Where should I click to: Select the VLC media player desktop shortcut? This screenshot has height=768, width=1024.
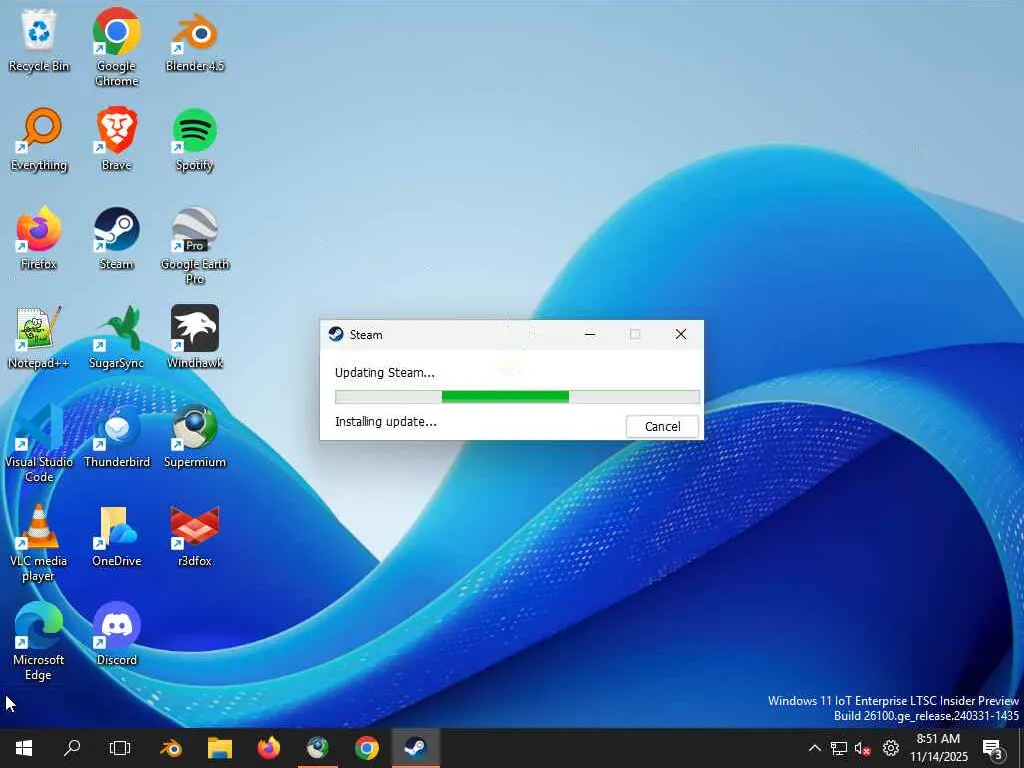point(39,543)
